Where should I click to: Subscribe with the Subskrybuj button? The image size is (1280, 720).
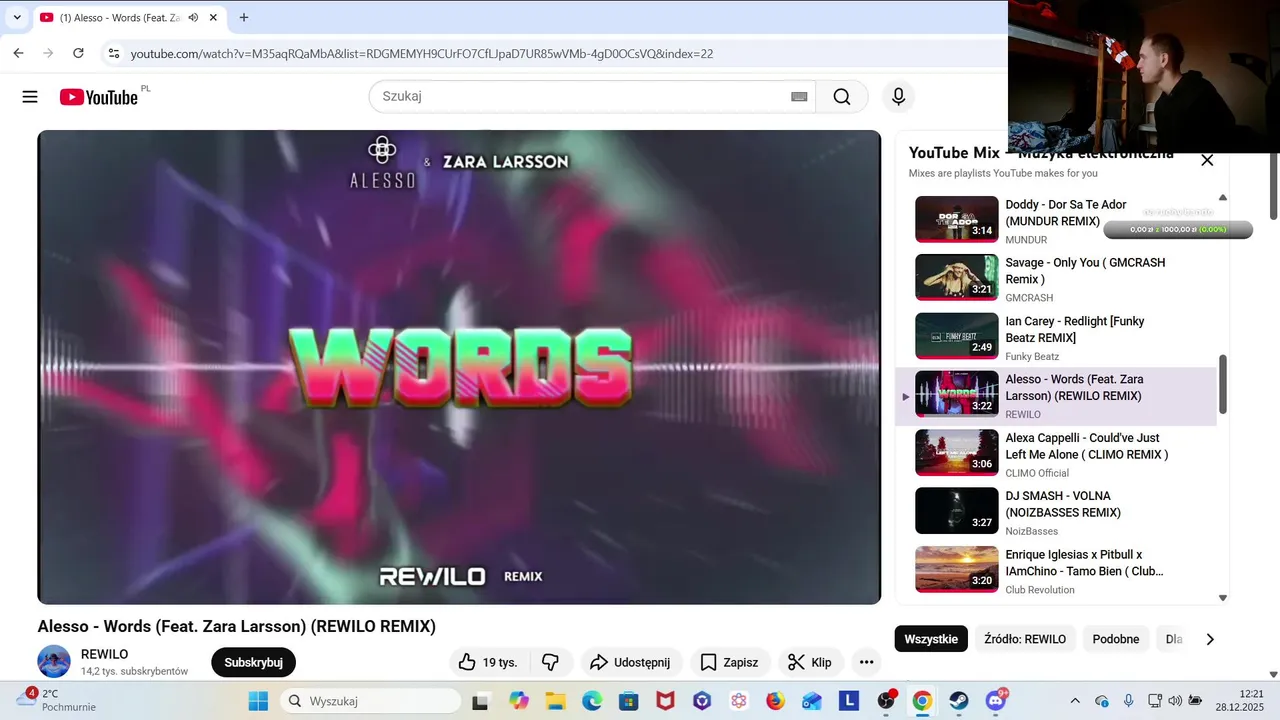[x=253, y=662]
